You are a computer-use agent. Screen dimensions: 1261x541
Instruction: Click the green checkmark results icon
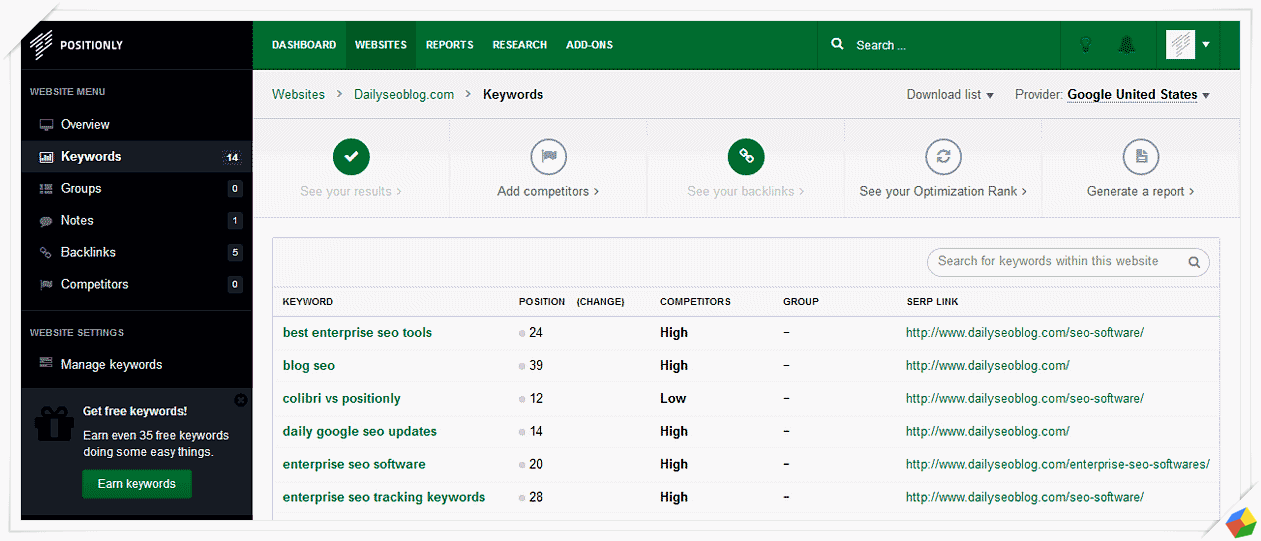(351, 156)
